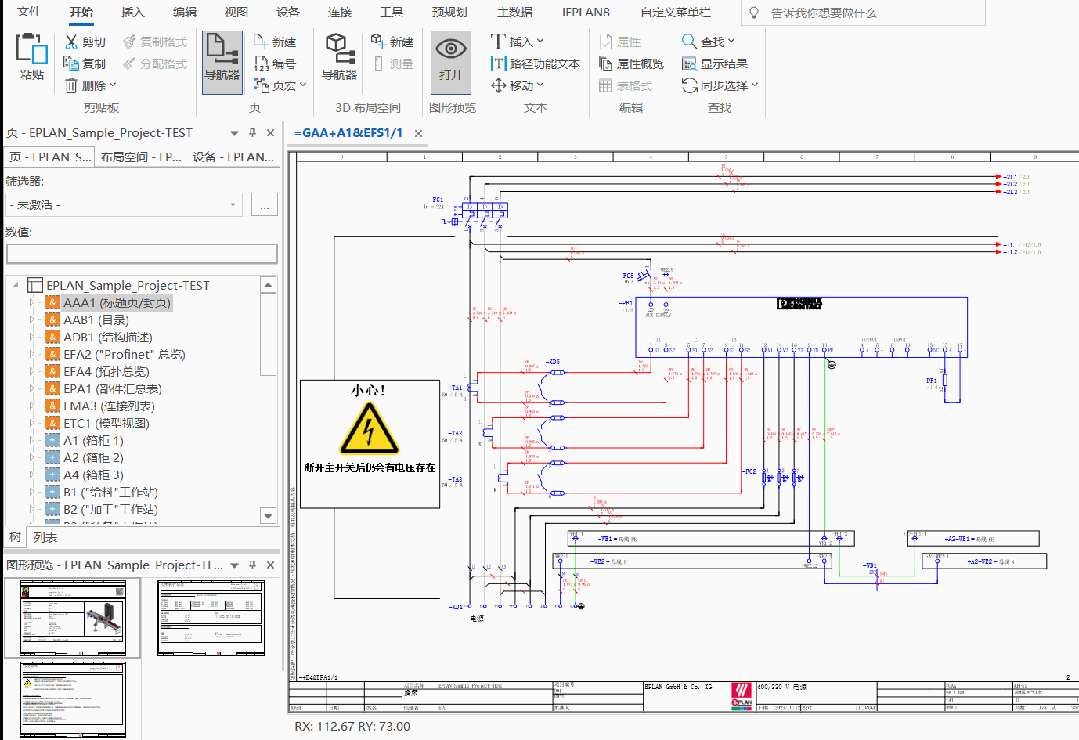Image resolution: width=1079 pixels, height=740 pixels.
Task: Click the value (数值) input field
Action: pyautogui.click(x=140, y=254)
